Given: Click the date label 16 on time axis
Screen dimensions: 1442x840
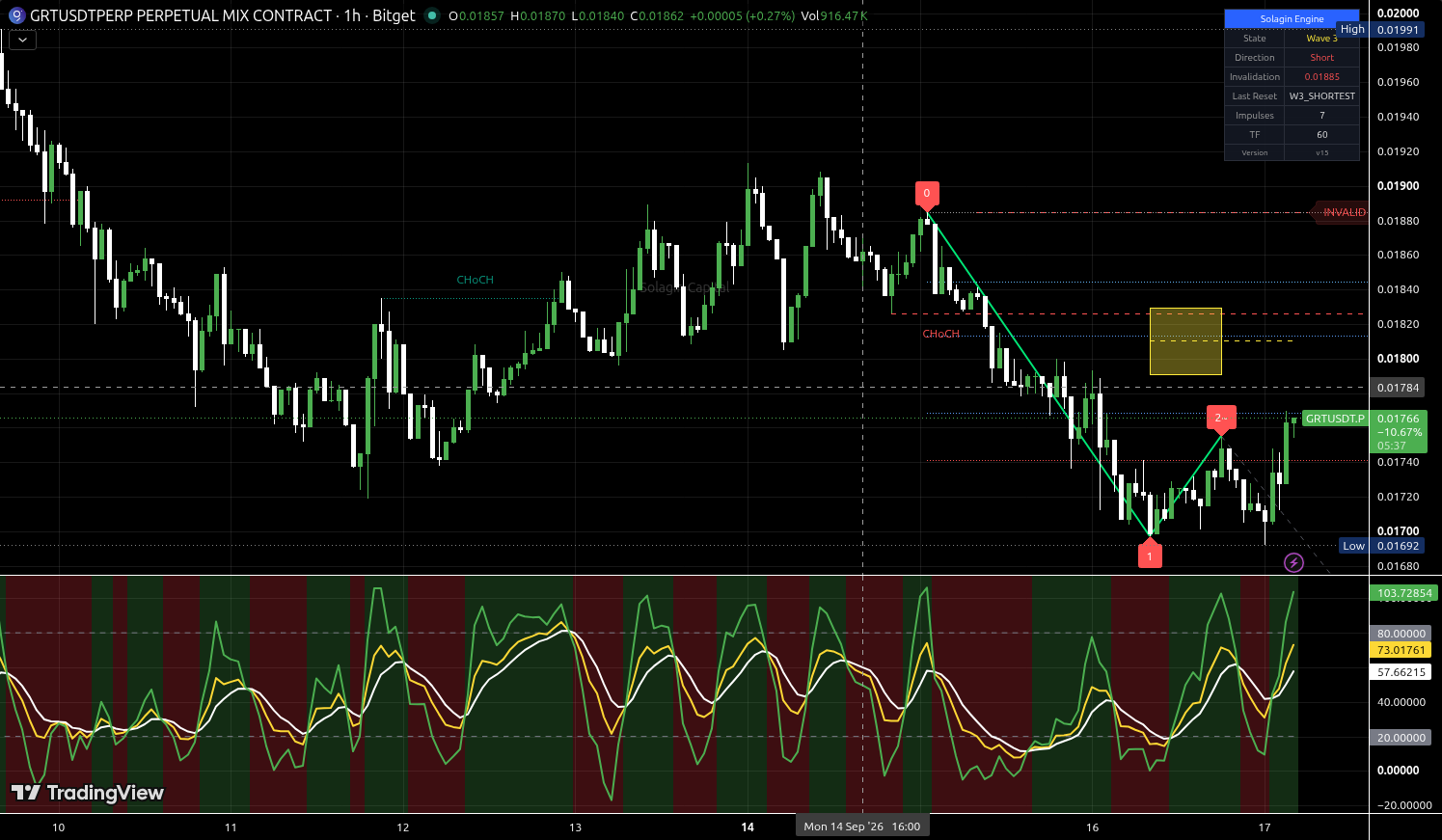Looking at the screenshot, I should [1093, 827].
